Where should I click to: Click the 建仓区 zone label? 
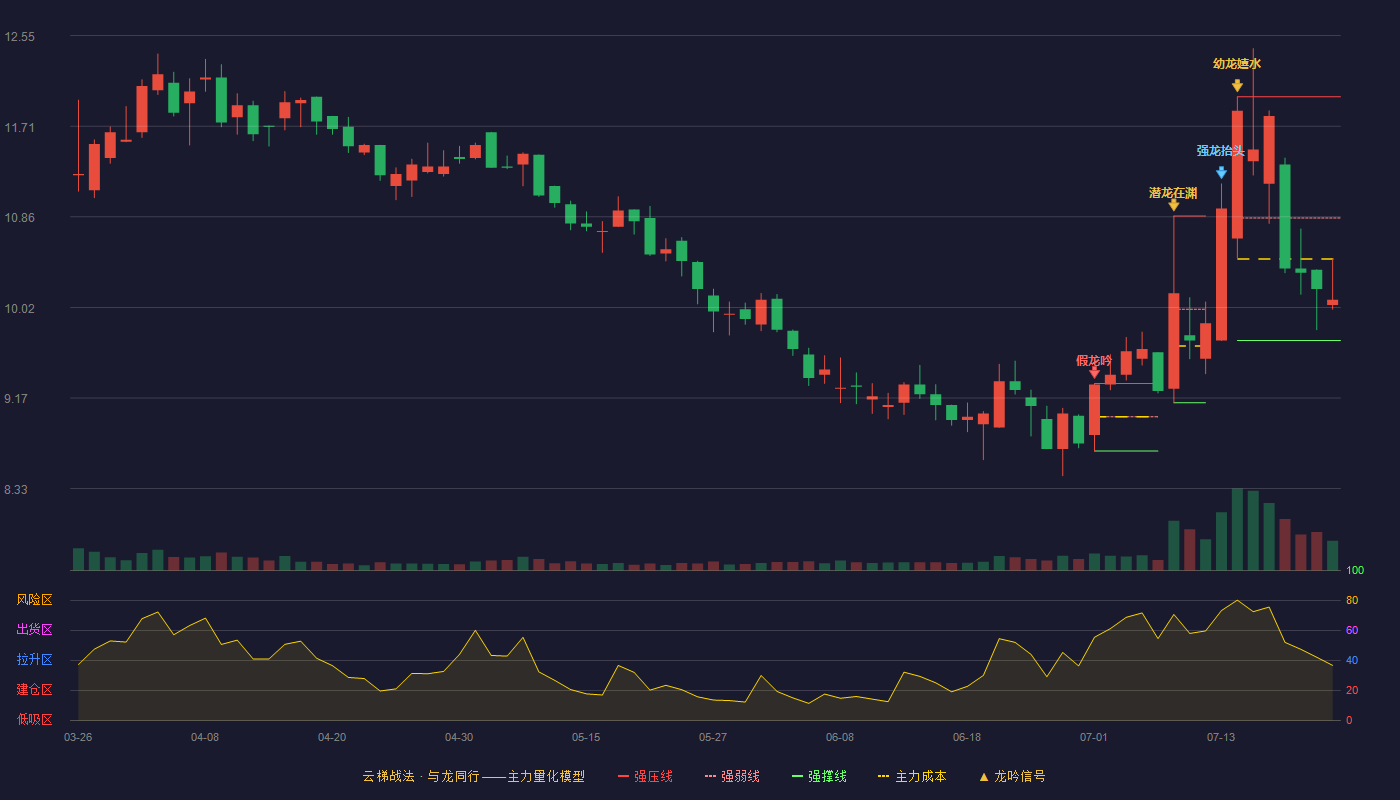tap(34, 690)
